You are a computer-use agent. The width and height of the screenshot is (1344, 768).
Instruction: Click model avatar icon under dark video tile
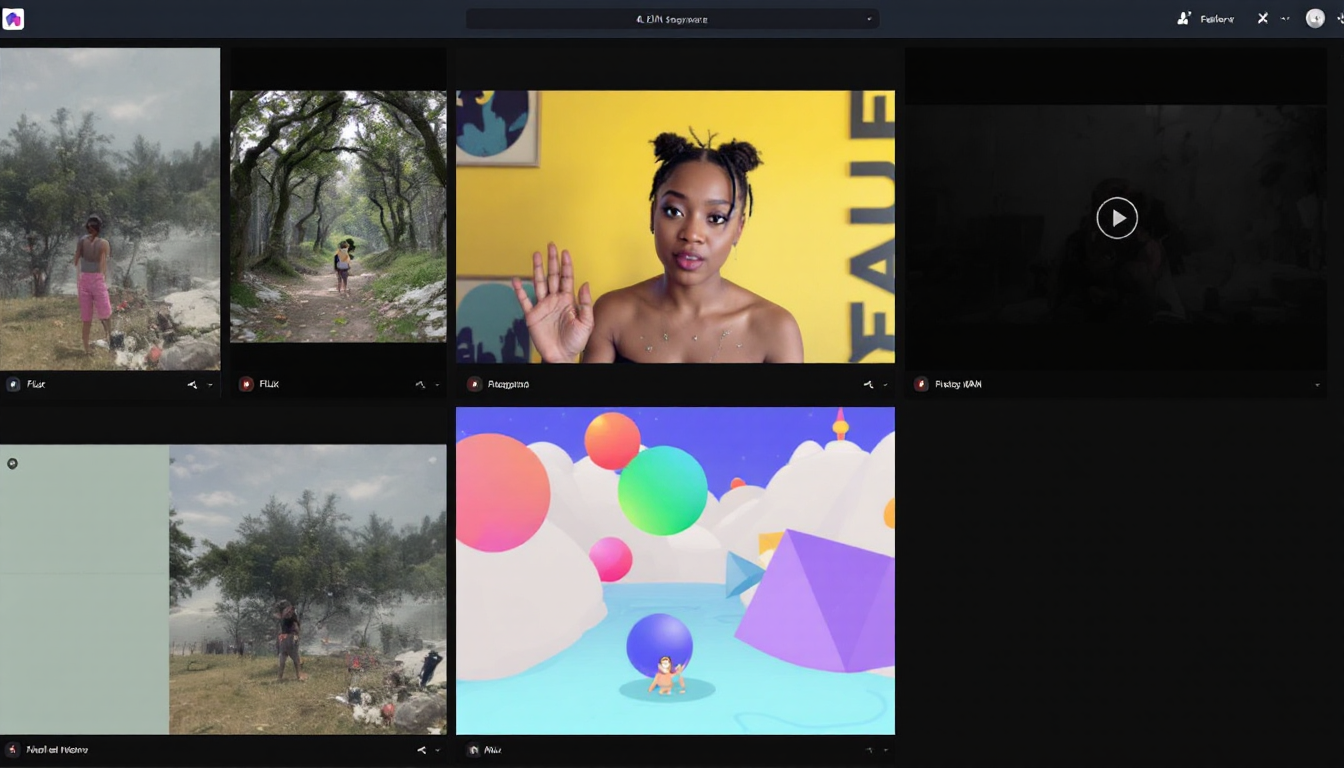coord(921,384)
